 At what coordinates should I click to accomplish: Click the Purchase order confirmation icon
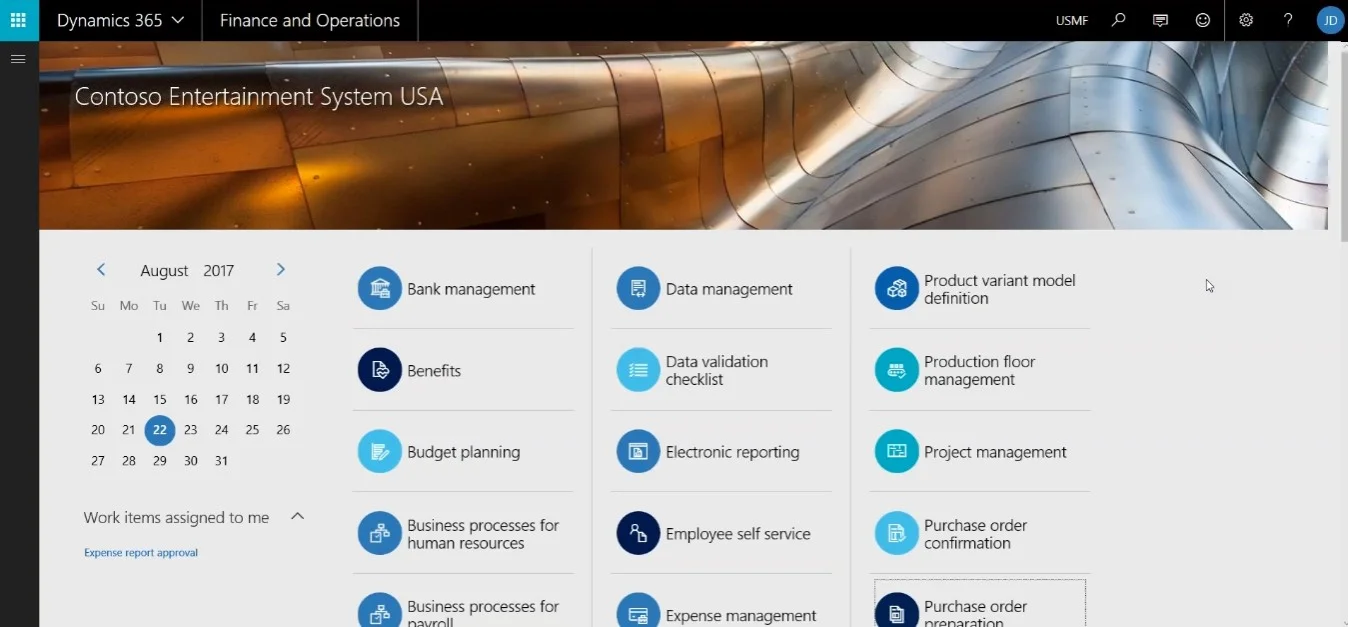click(897, 534)
